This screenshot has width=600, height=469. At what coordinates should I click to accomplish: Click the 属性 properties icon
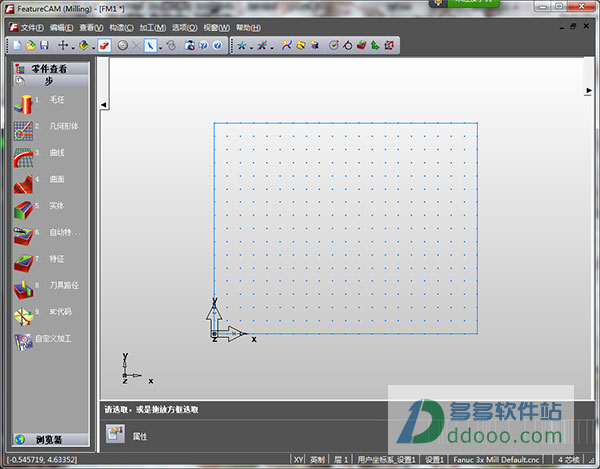(x=115, y=433)
